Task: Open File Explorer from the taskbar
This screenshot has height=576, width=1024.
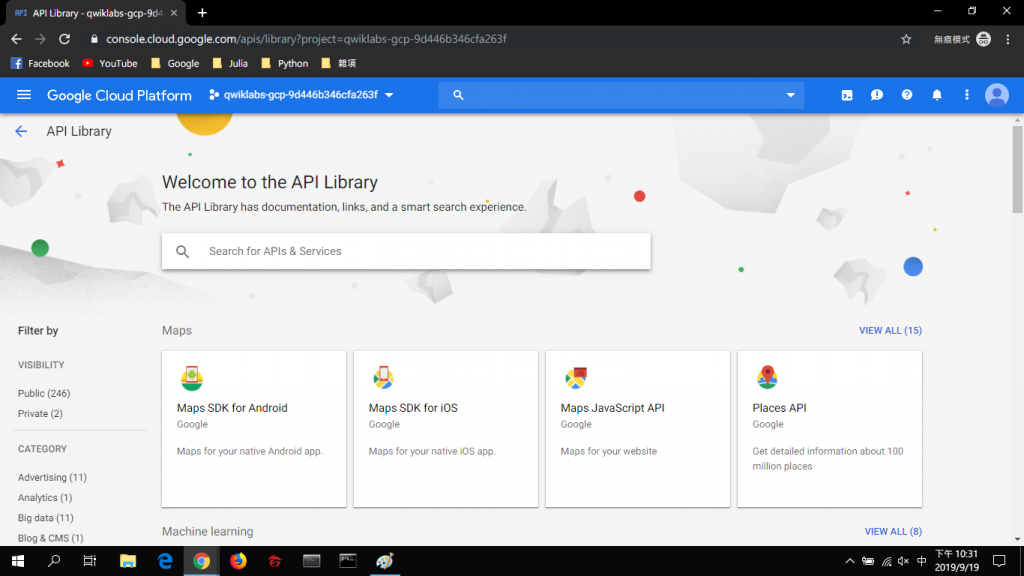Action: tap(128, 561)
